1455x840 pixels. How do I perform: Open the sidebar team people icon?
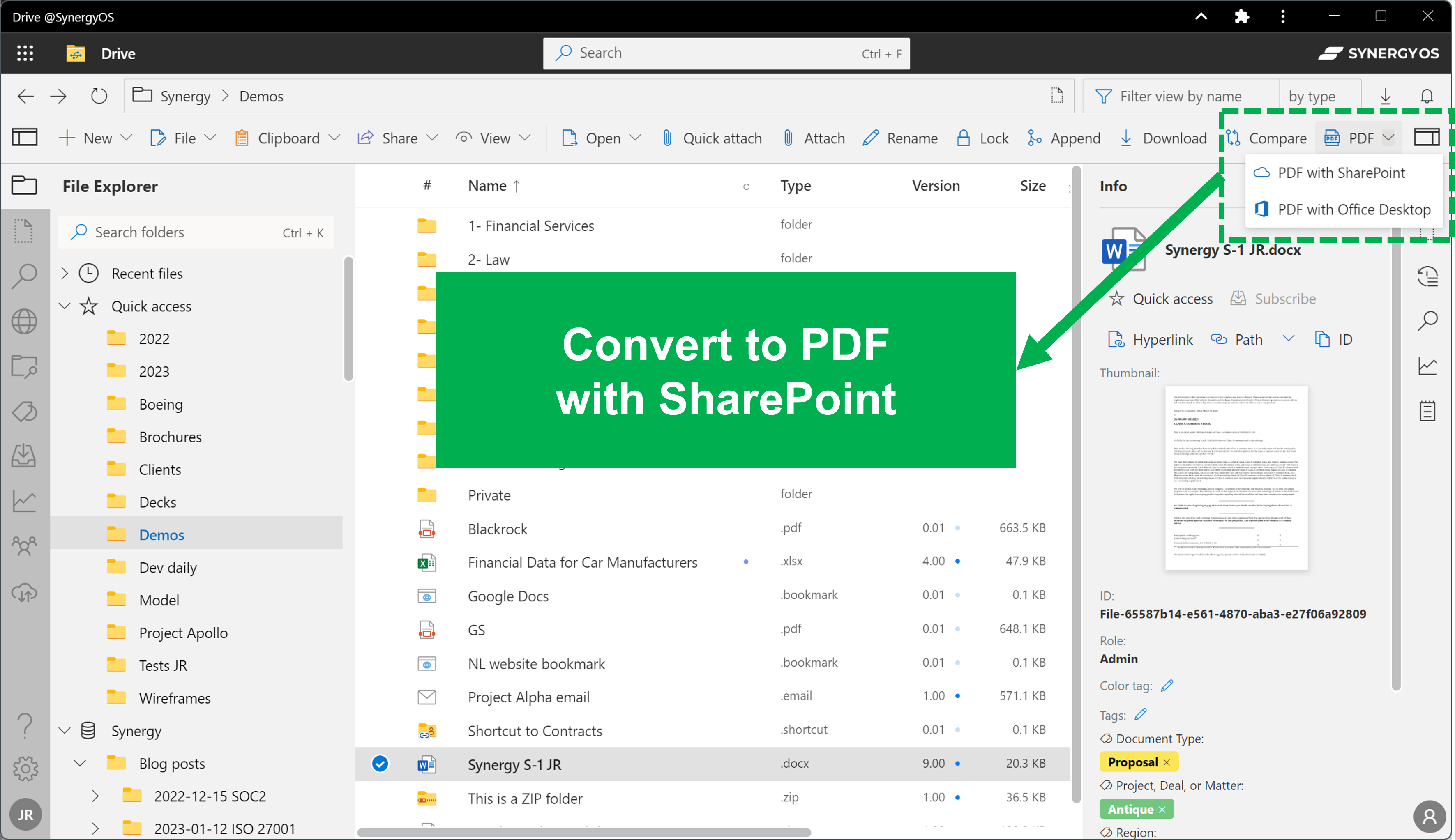pos(24,545)
